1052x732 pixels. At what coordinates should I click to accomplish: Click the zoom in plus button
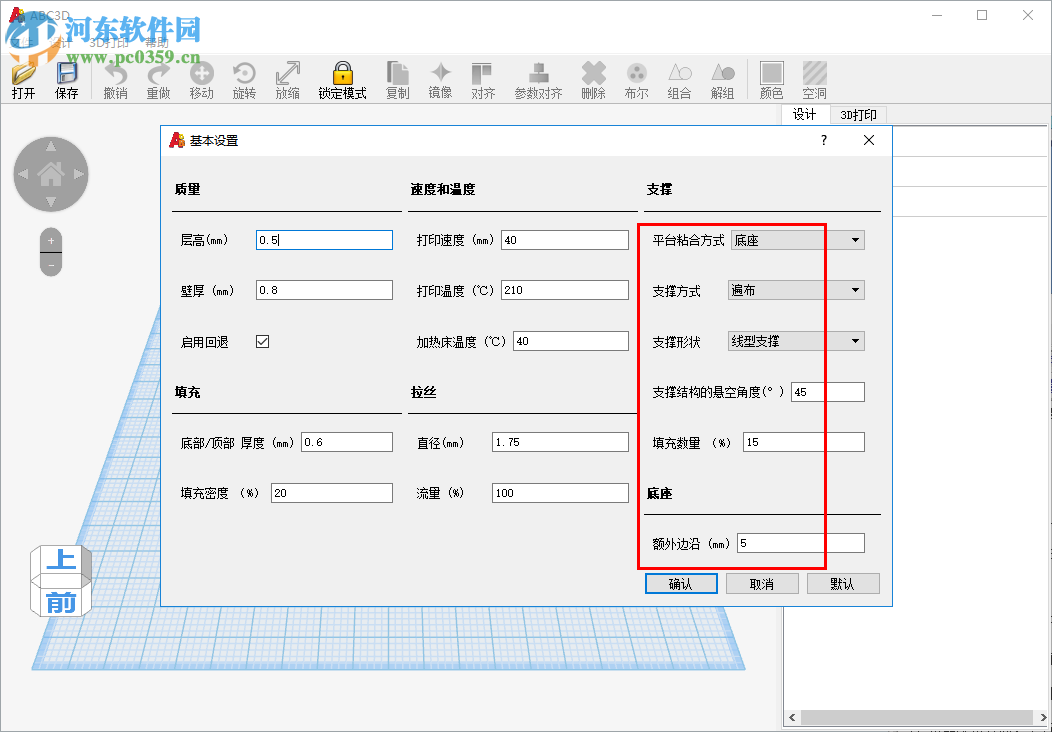(51, 240)
